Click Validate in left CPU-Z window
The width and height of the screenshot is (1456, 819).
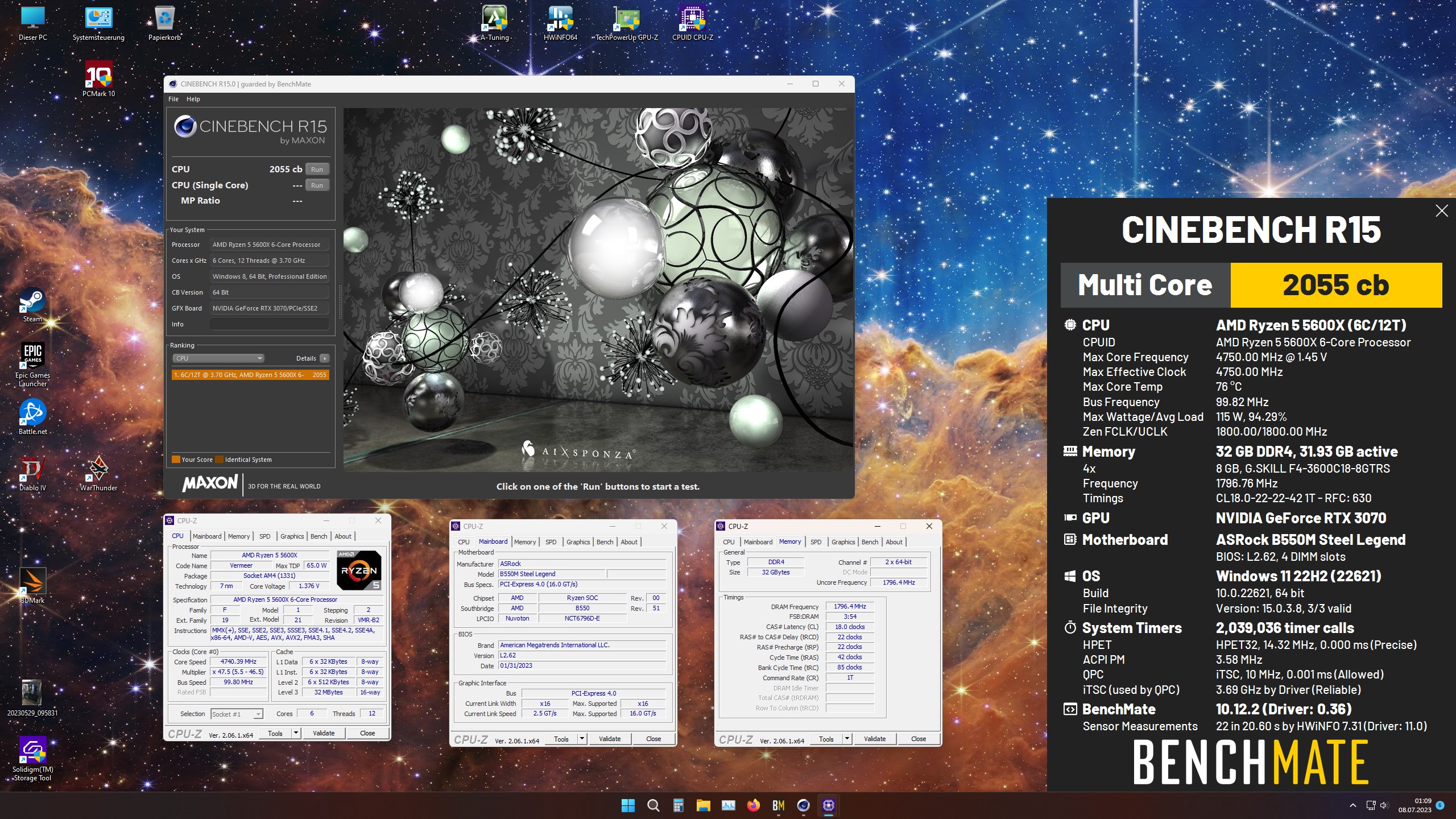[x=324, y=733]
